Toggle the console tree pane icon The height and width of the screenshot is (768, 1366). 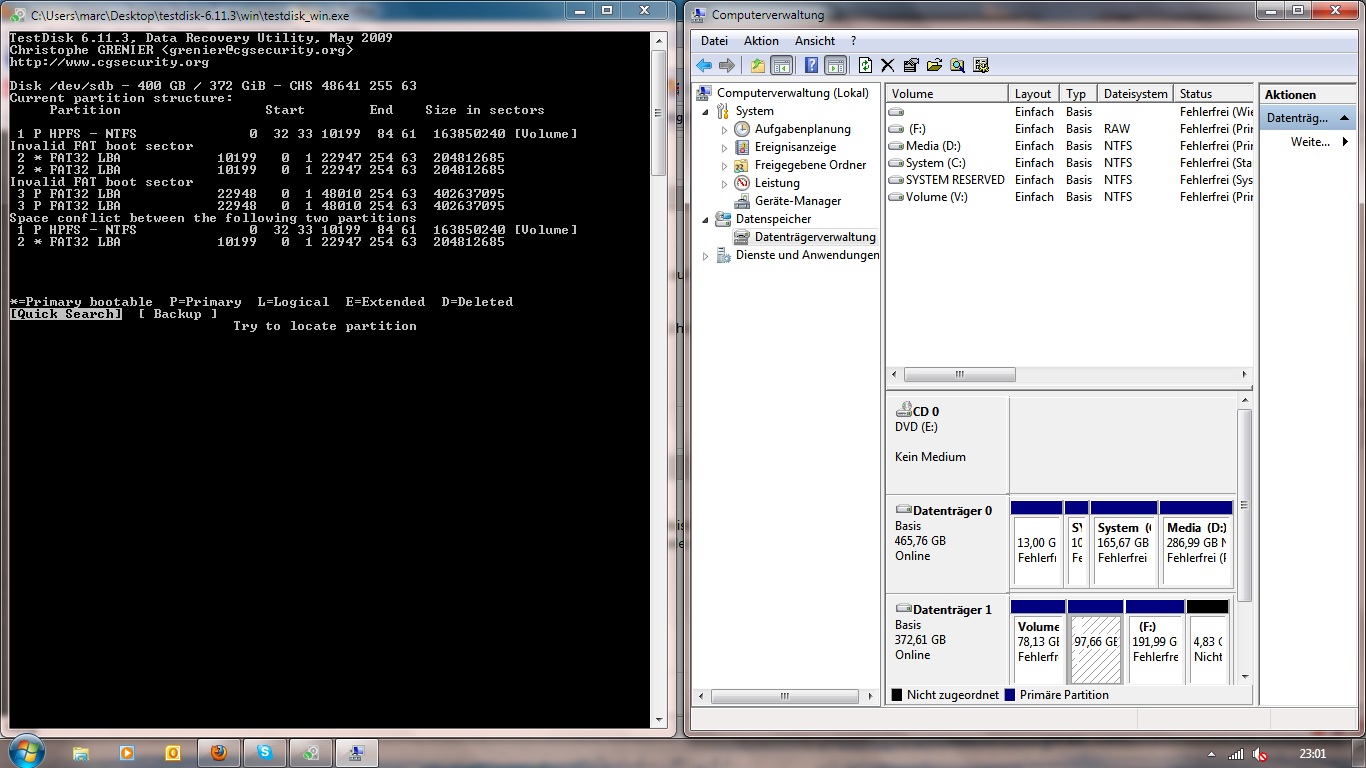coord(781,65)
